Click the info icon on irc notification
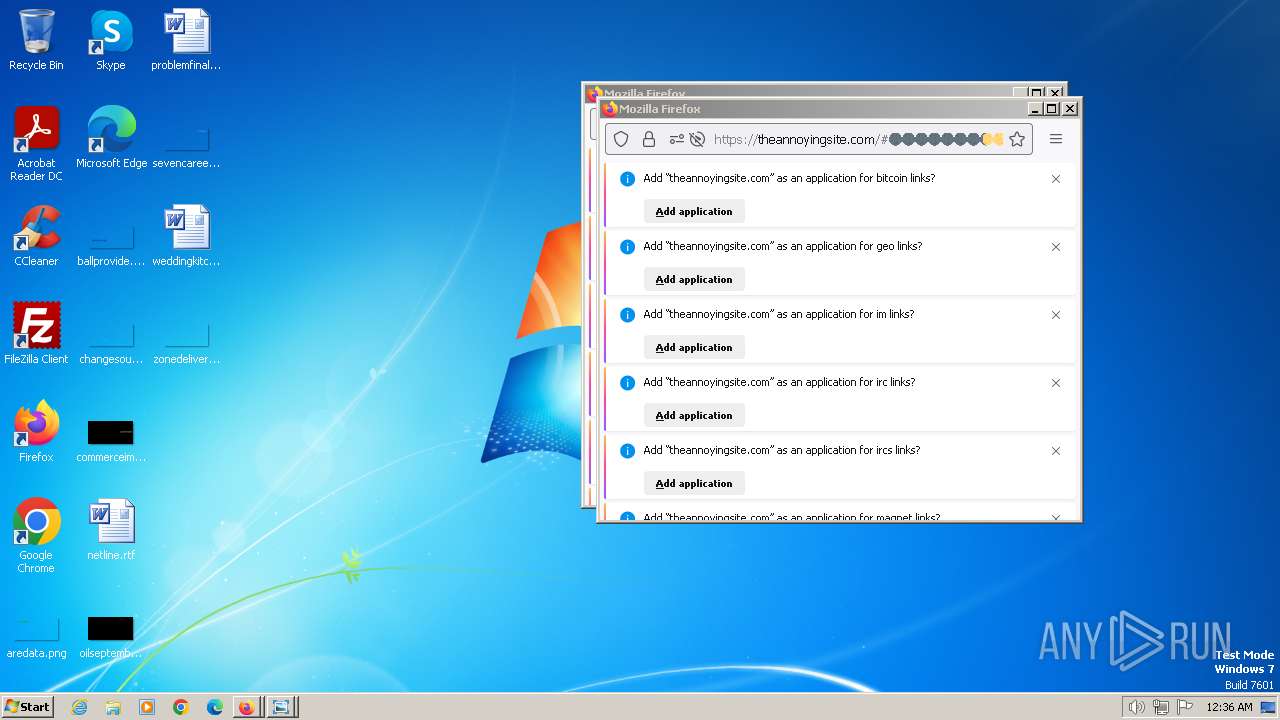This screenshot has height=720, width=1280. (x=628, y=383)
